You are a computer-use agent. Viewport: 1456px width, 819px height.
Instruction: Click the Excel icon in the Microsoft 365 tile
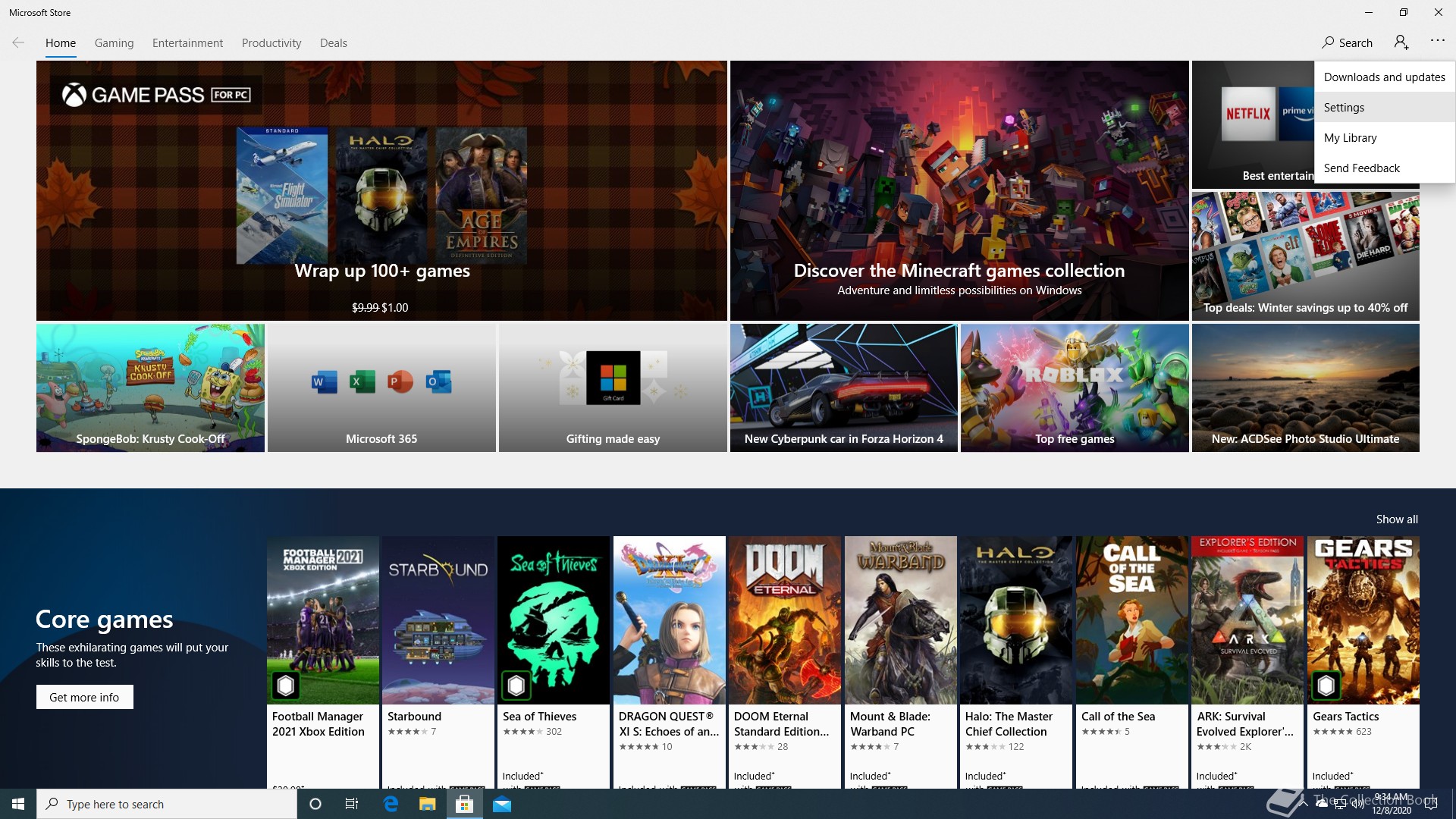(x=362, y=381)
